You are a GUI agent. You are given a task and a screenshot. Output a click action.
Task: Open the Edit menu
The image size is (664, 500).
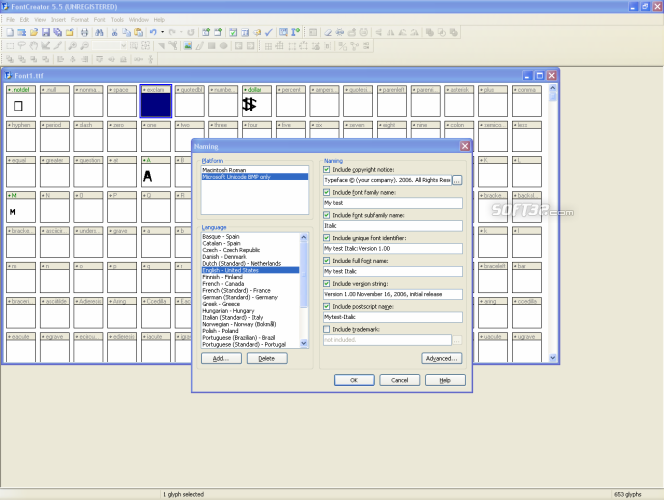click(x=24, y=19)
